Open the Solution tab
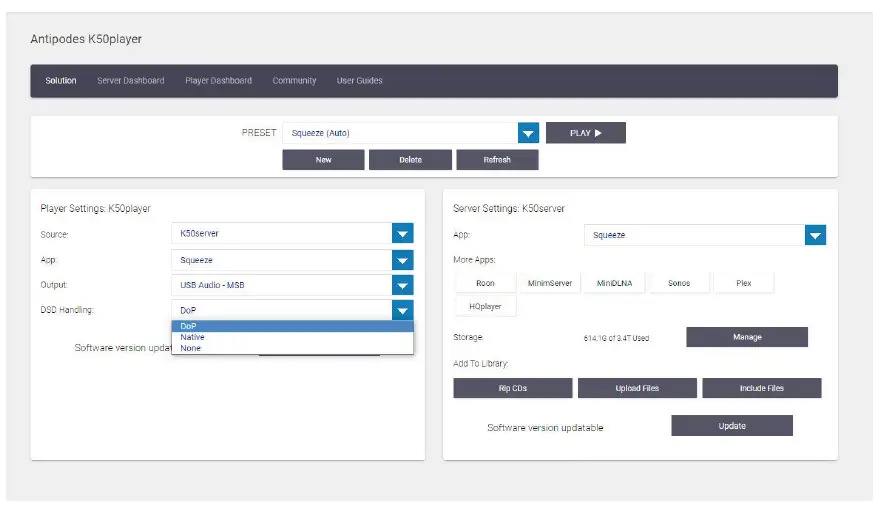Viewport: 886px width, 511px height. pos(60,81)
